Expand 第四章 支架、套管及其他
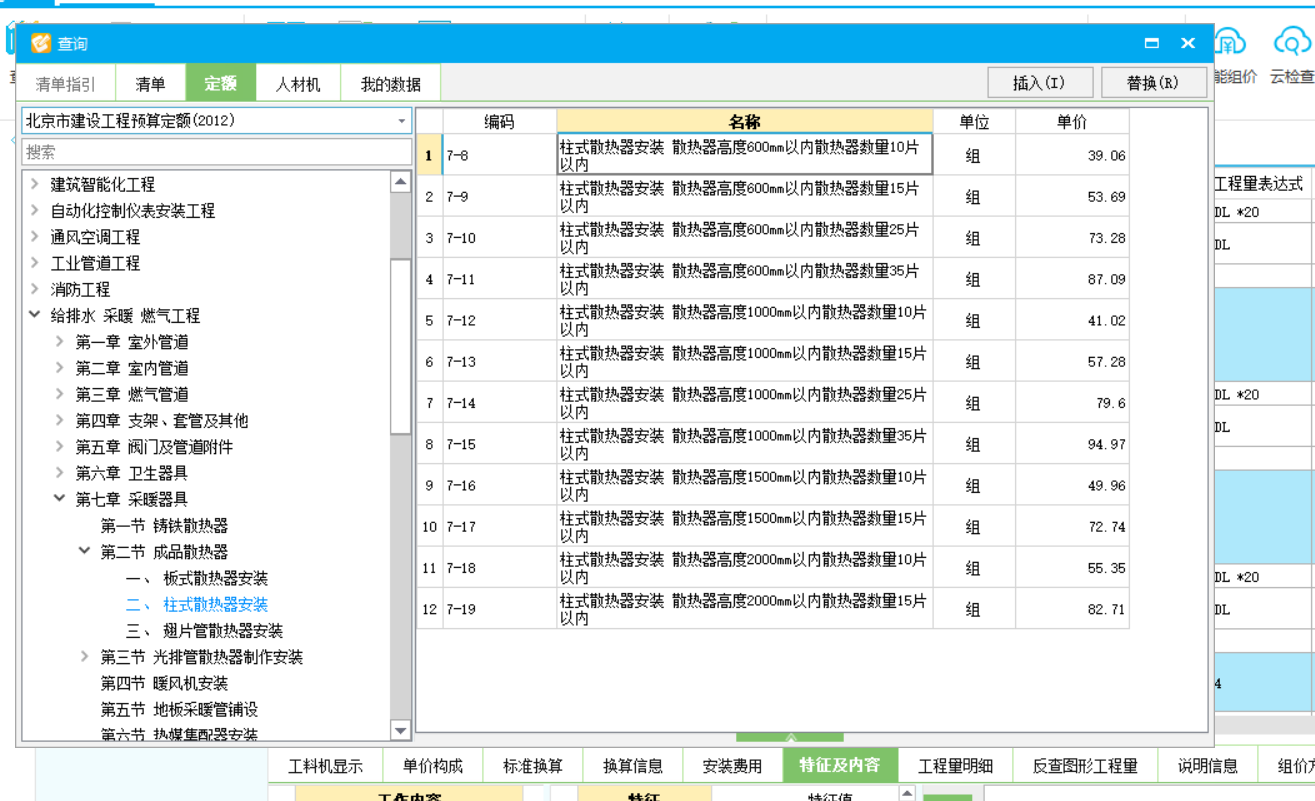The width and height of the screenshot is (1315, 801). click(60, 420)
